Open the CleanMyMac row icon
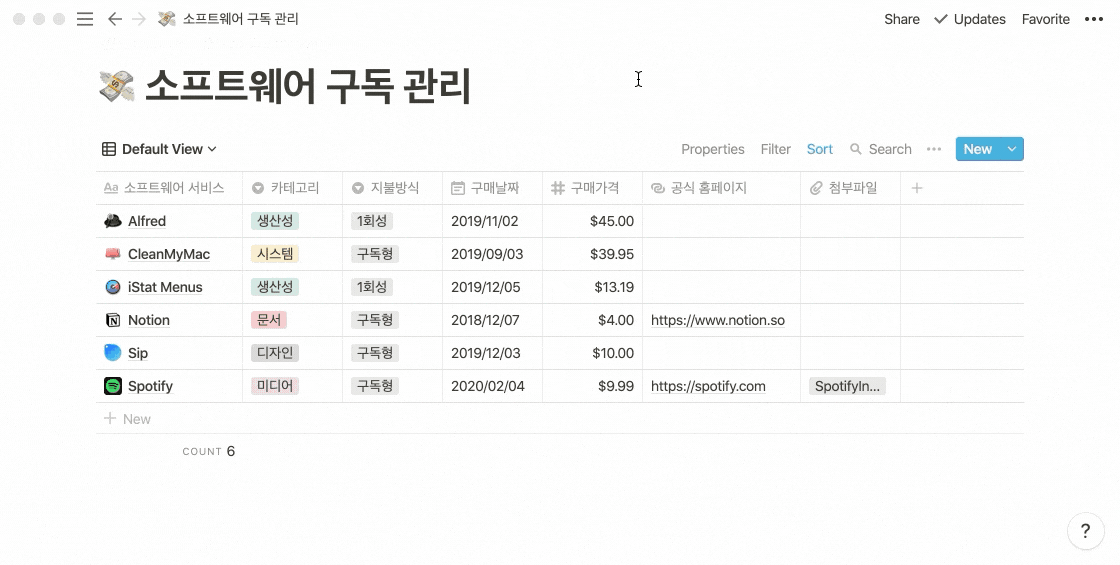Screen dimensions: 1120x565 click(x=113, y=254)
